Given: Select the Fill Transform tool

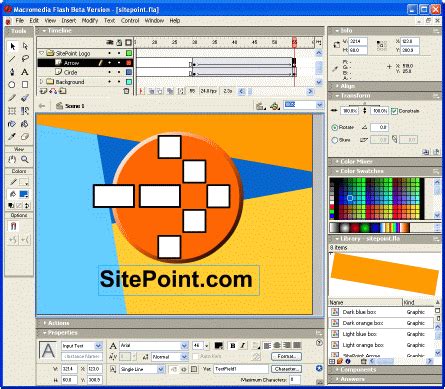Looking at the screenshot, I should pos(25,111).
